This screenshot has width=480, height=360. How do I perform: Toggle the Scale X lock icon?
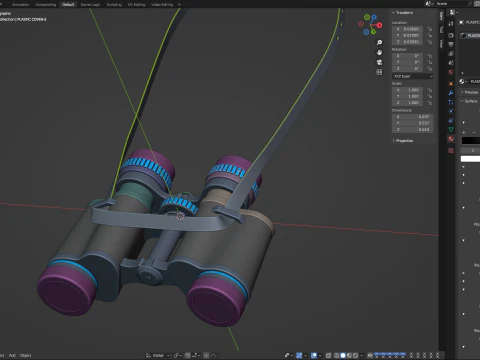click(x=430, y=90)
